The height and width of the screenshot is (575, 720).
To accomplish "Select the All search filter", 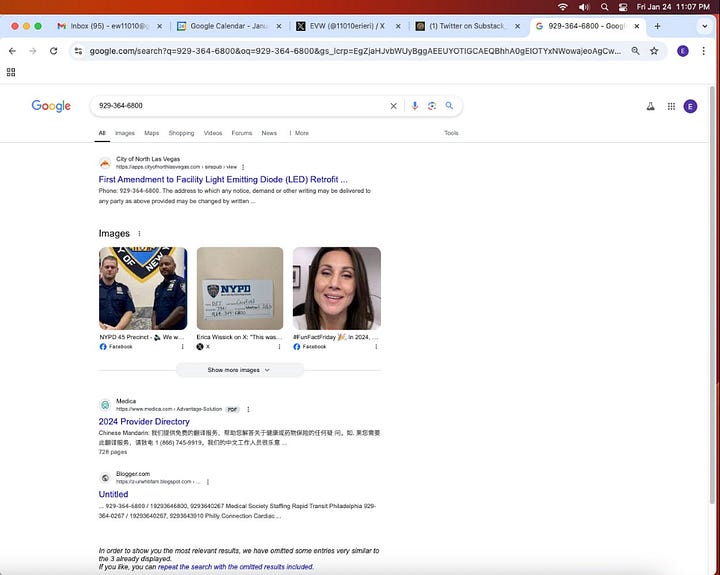I will 102,133.
